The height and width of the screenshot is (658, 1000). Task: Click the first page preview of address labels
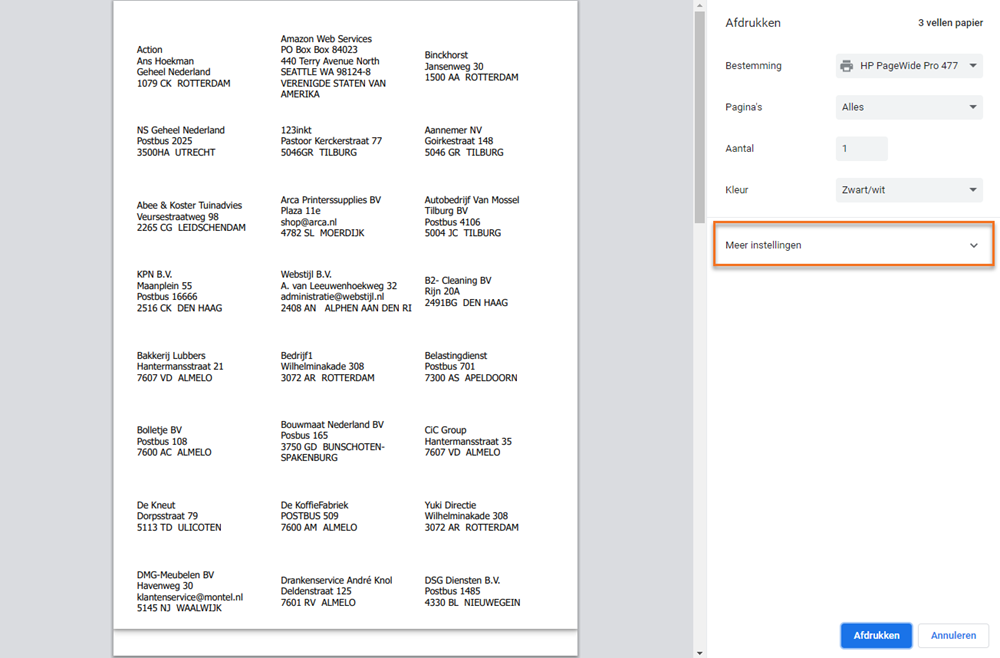pos(345,315)
